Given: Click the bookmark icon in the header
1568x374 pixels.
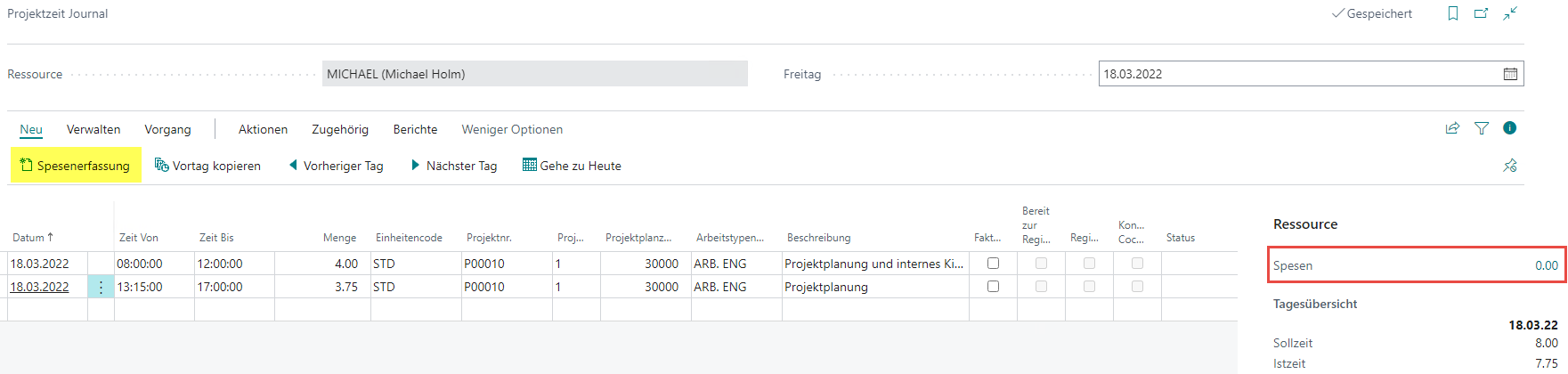Looking at the screenshot, I should click(x=1453, y=13).
